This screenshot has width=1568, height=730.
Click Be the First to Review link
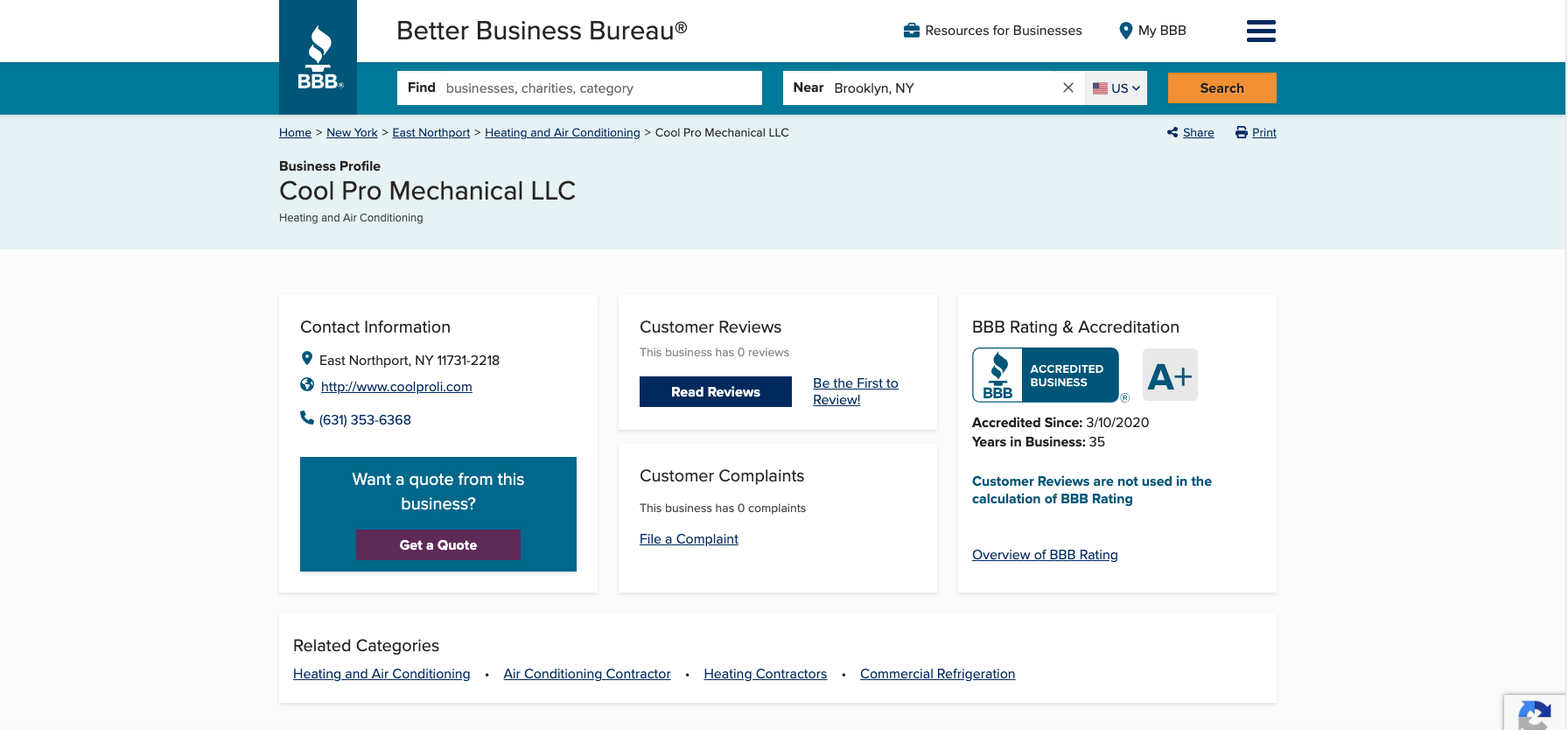tap(856, 391)
